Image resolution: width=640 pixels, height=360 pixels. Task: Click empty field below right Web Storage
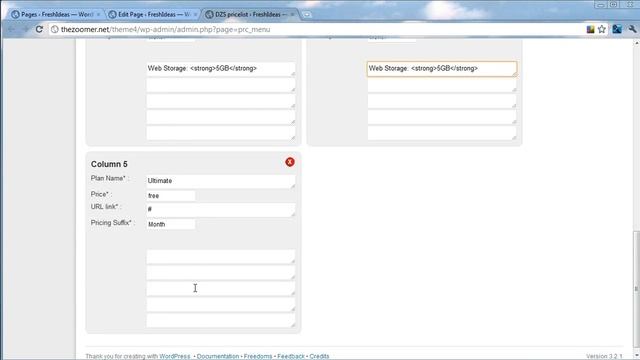pyautogui.click(x=442, y=85)
